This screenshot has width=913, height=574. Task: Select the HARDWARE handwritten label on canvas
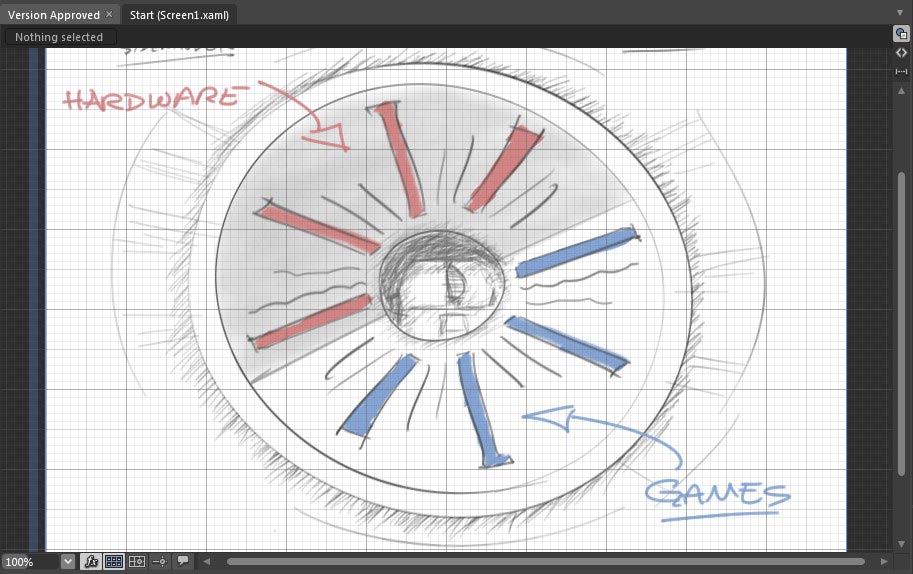point(155,98)
